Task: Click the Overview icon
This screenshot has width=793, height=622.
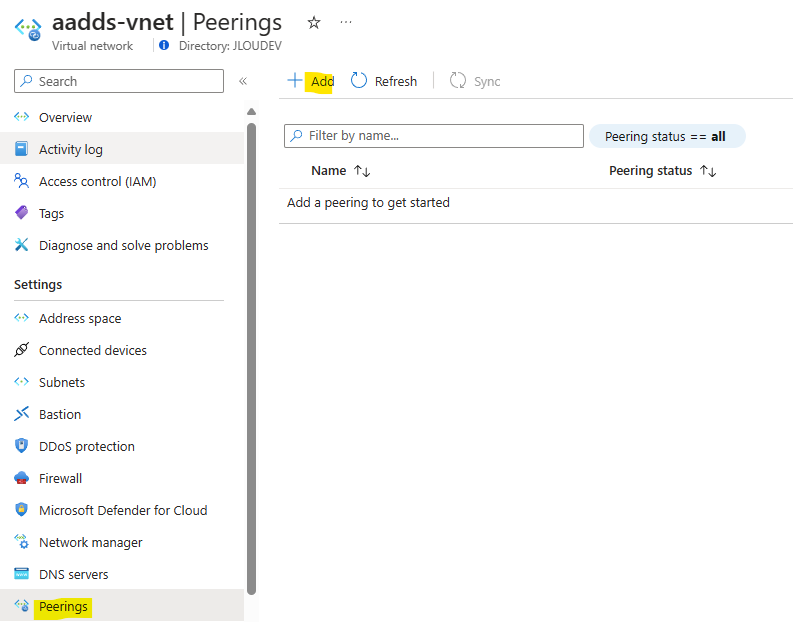Action: click(21, 117)
